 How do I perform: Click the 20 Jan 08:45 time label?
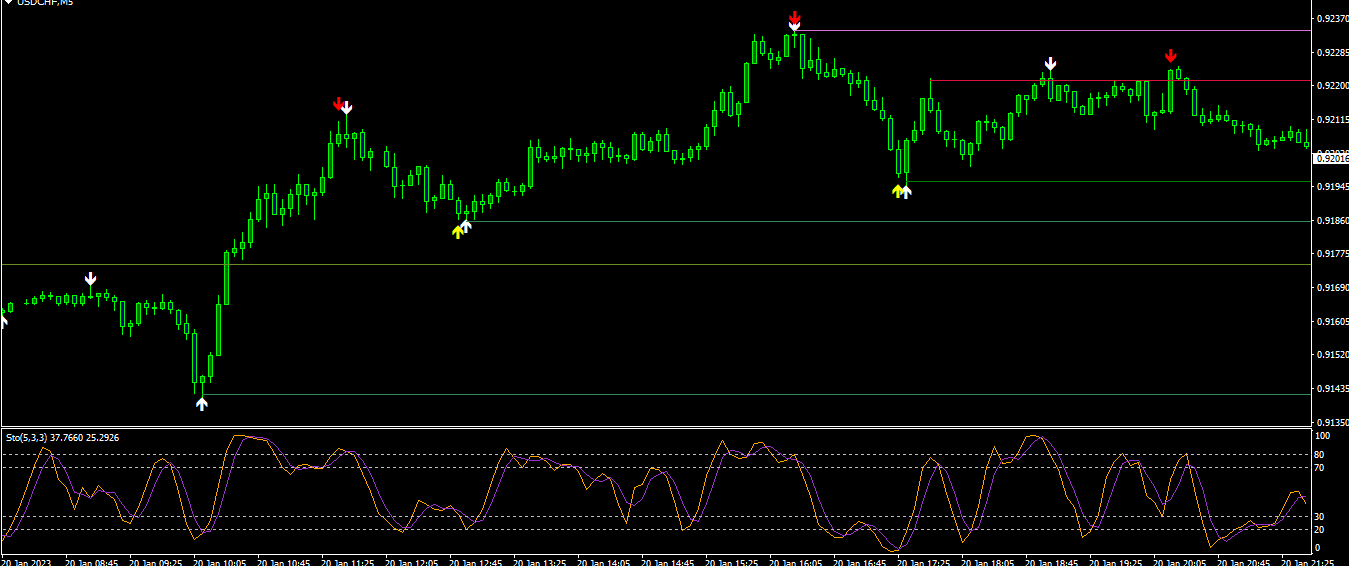93,562
